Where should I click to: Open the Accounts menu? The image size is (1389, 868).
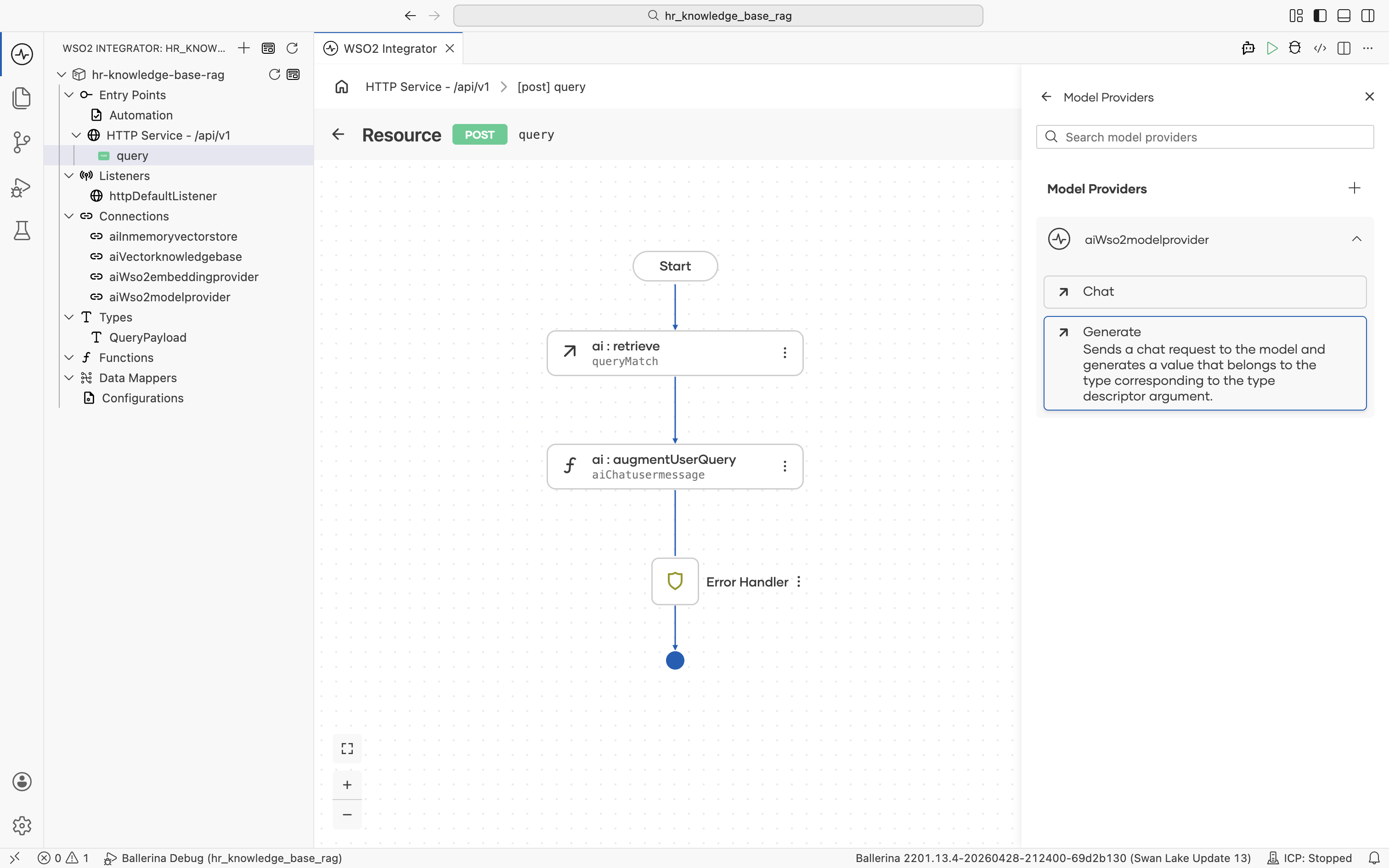coord(22,781)
